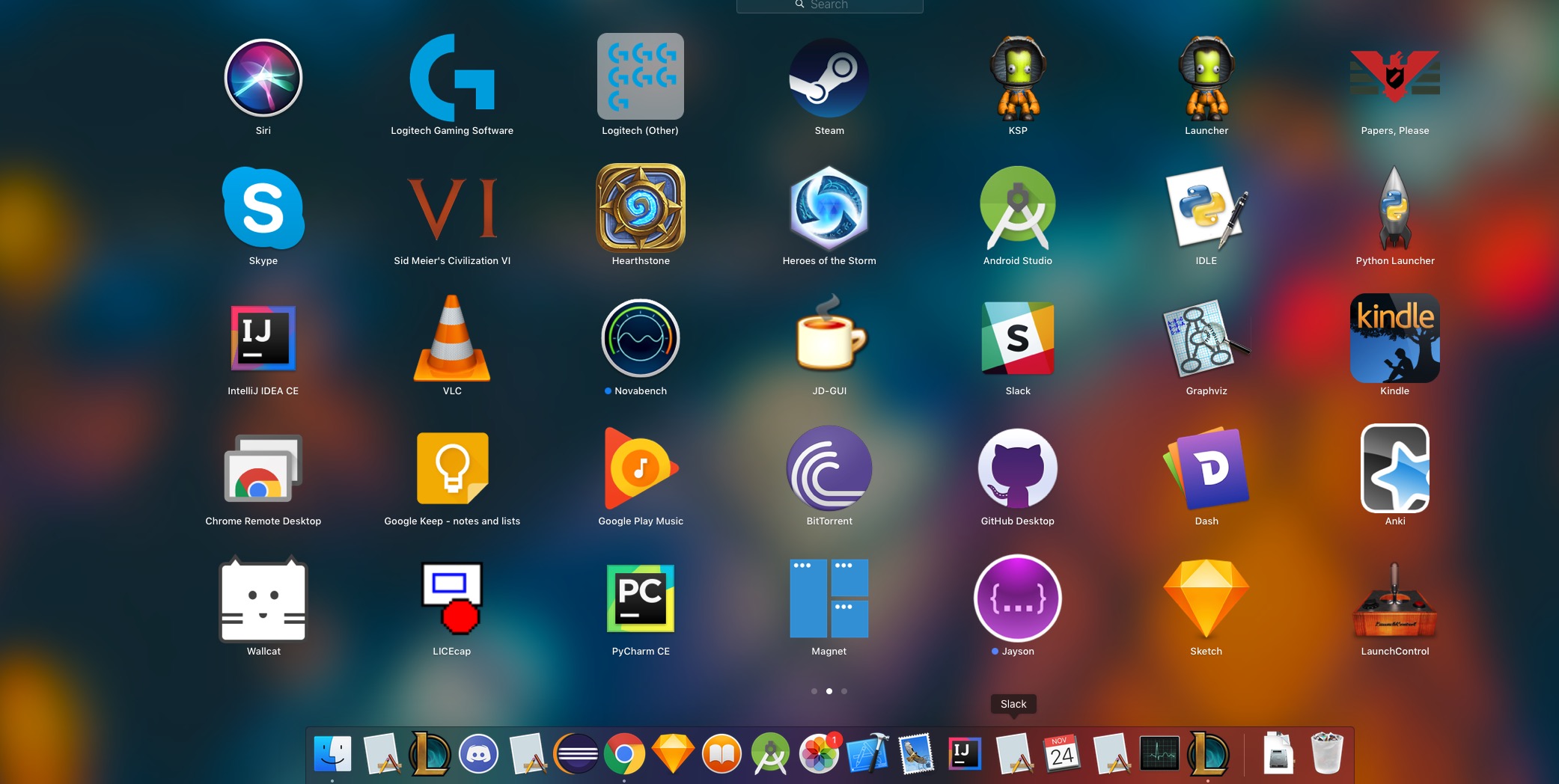Launch IntelliJ IDEA CE

(263, 338)
